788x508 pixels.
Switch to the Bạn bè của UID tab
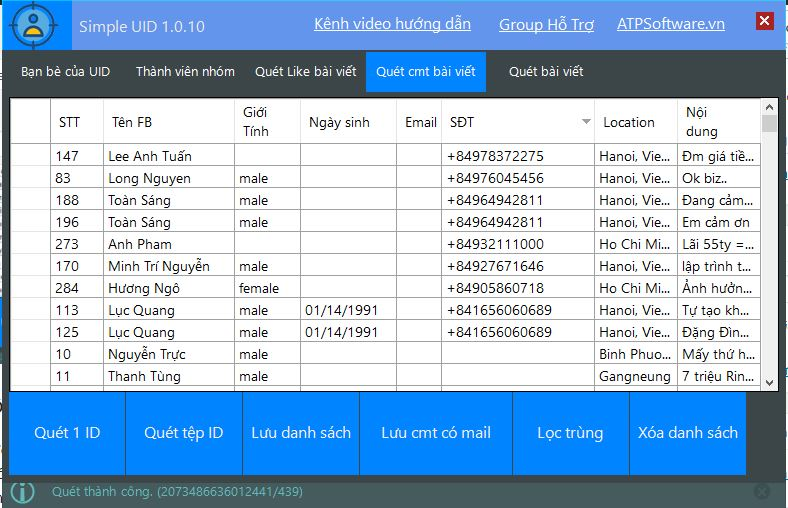coord(65,72)
